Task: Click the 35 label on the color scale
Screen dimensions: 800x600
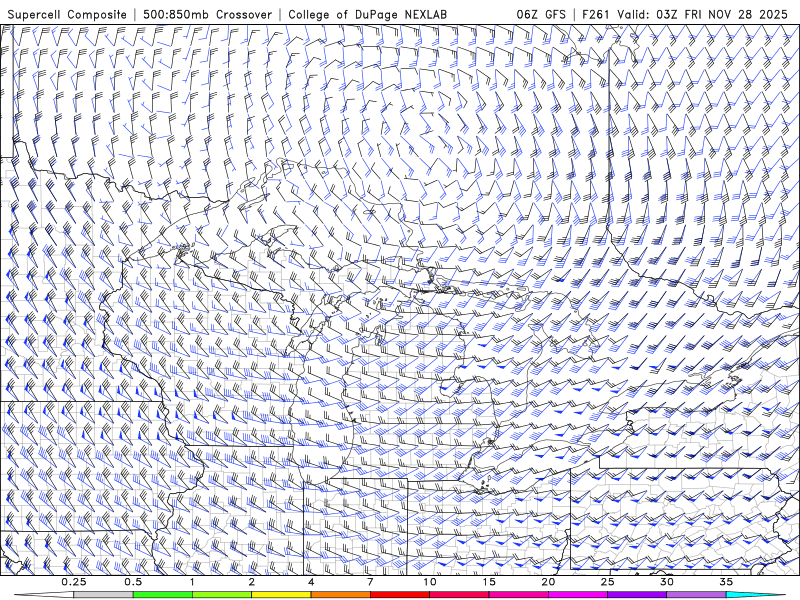Action: (x=726, y=582)
